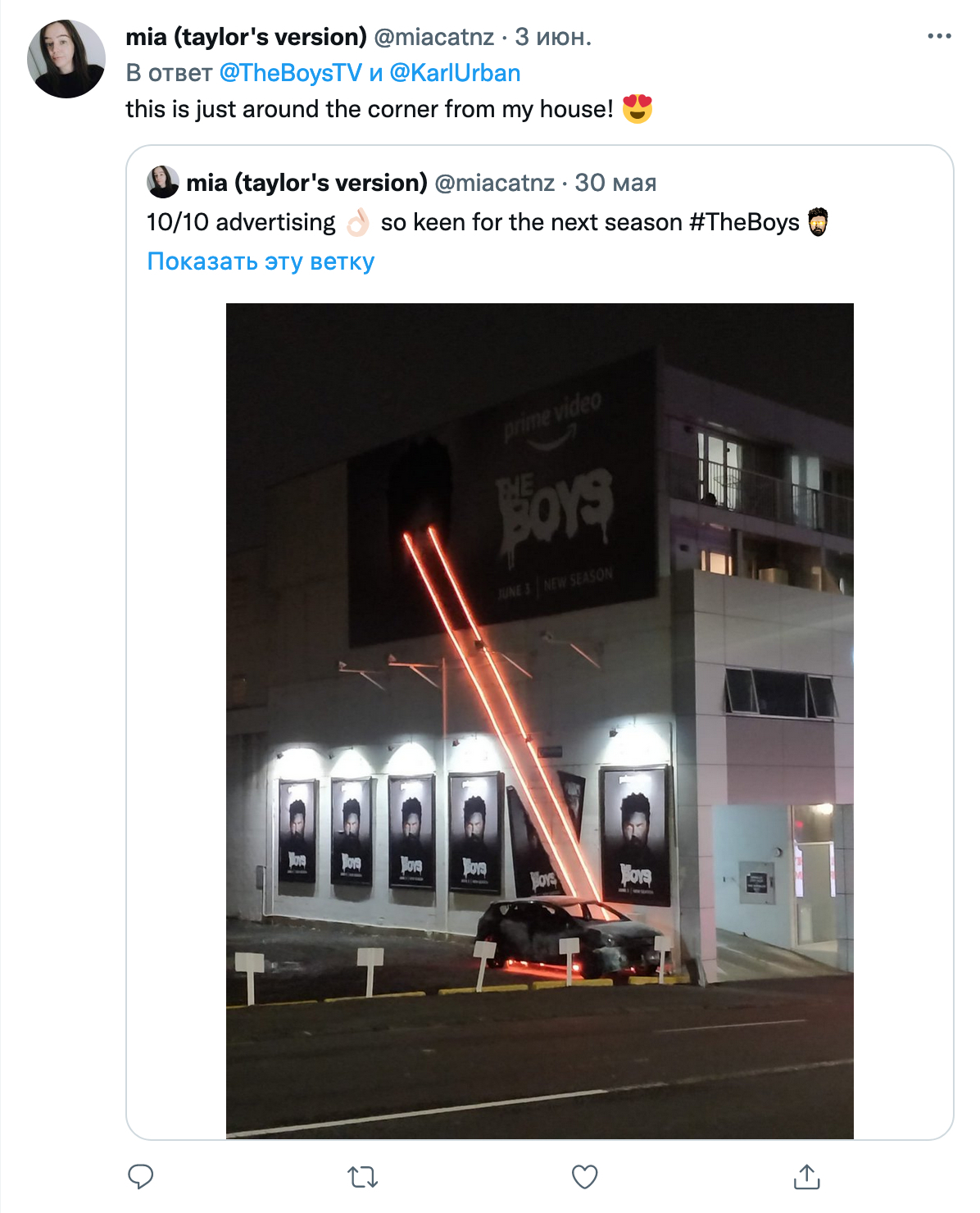Screen dimensions: 980x1213
Task: Open the three-dot more options menu
Action: click(x=939, y=37)
